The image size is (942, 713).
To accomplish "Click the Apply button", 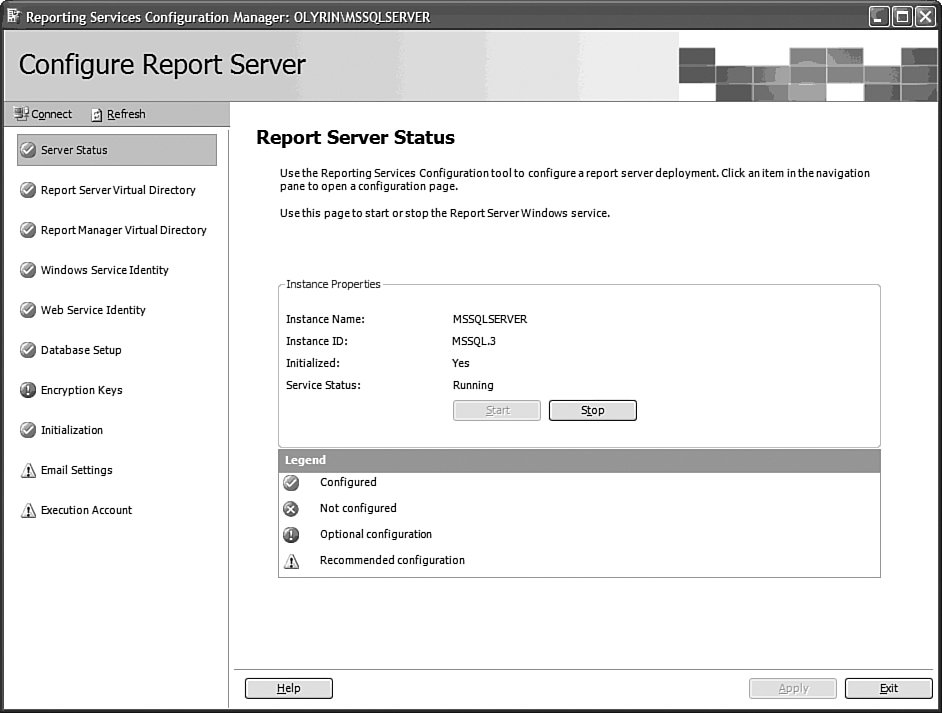I will [x=793, y=688].
